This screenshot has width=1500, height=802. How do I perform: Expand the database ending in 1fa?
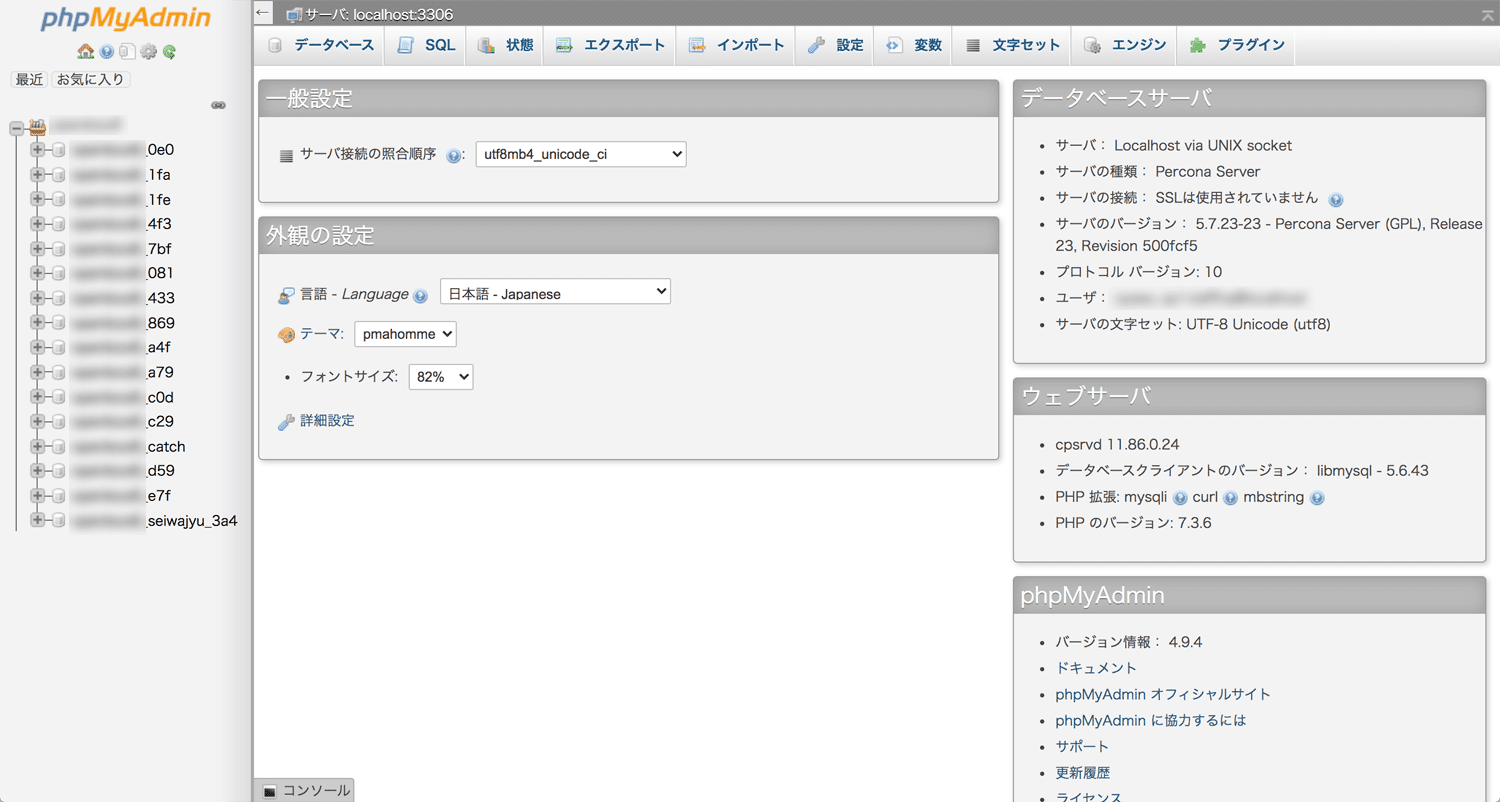tap(38, 174)
